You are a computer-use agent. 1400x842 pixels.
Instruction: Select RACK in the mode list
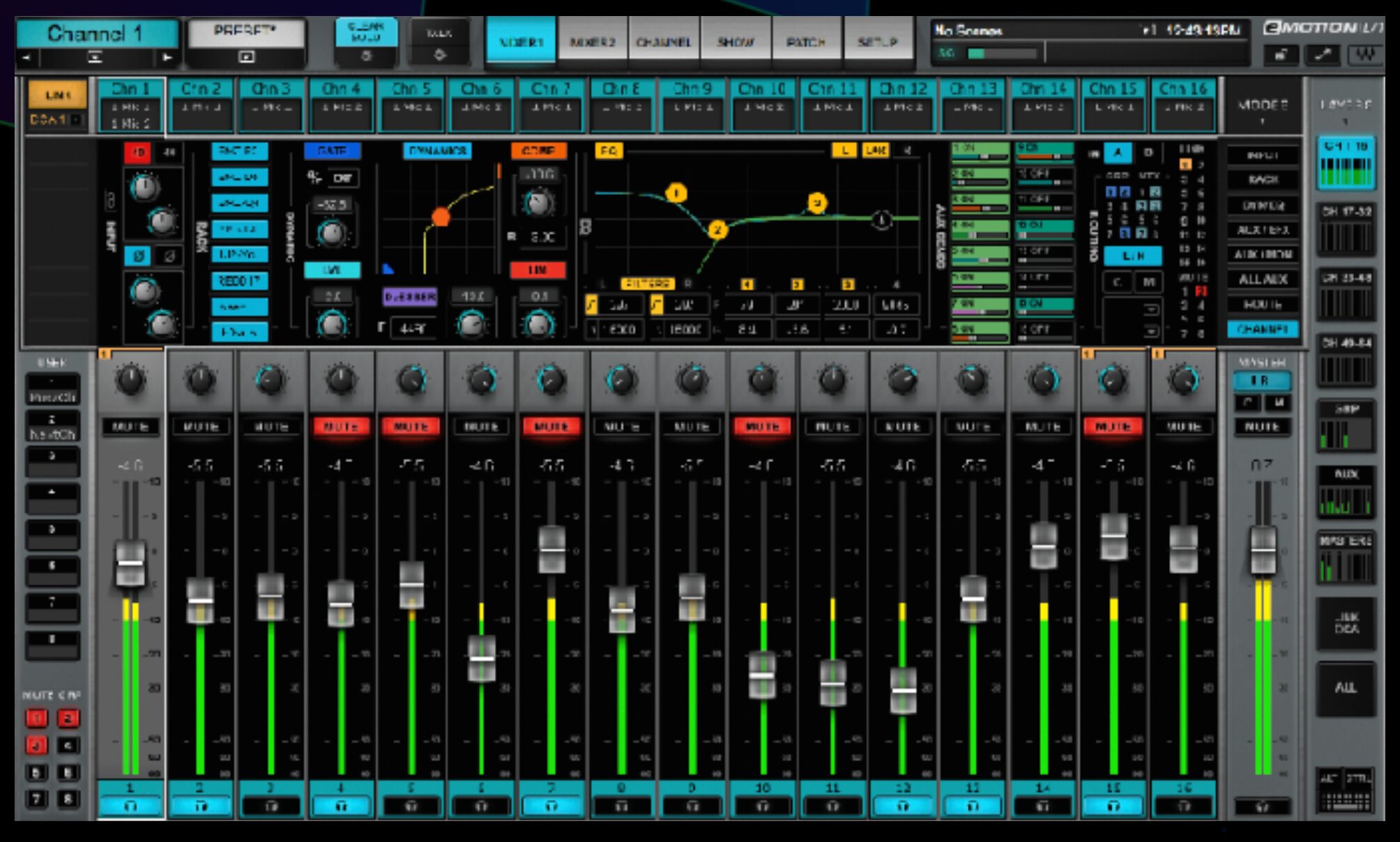point(1263,180)
